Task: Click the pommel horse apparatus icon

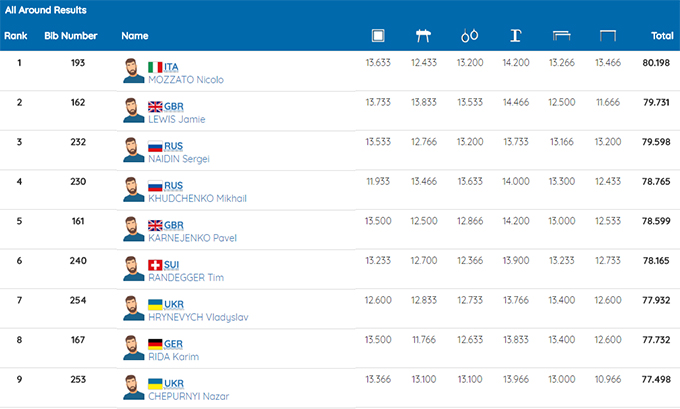Action: 422,36
